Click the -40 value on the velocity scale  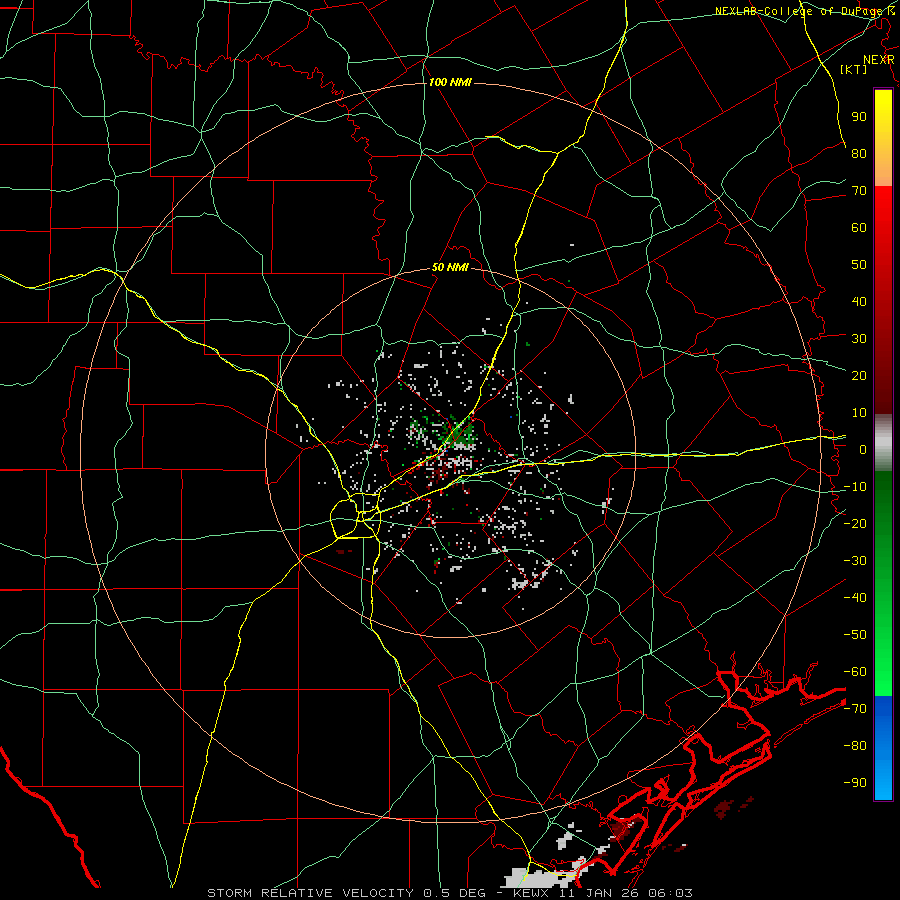click(x=855, y=598)
